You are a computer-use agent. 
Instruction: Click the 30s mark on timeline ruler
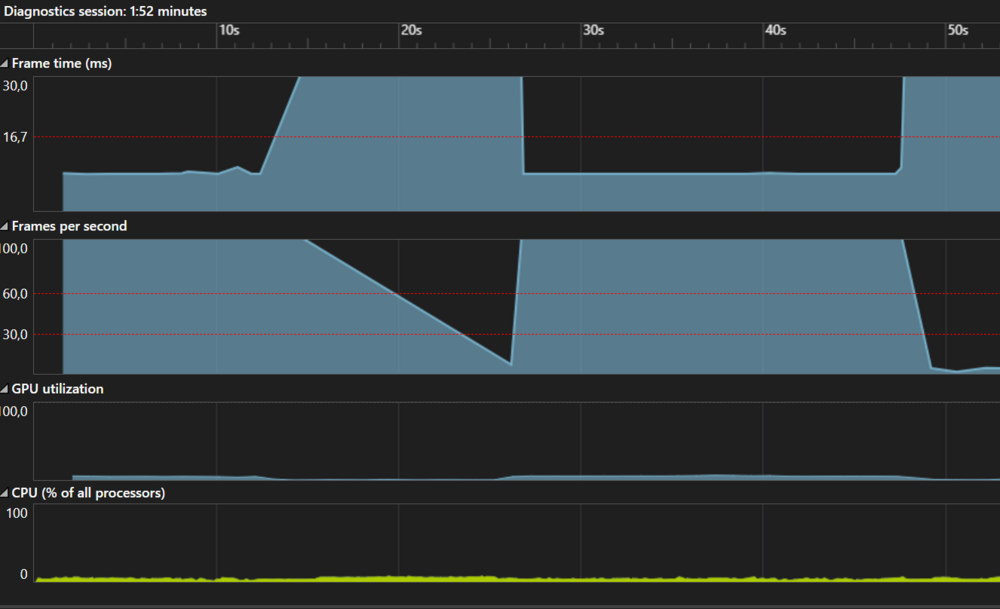pyautogui.click(x=593, y=30)
